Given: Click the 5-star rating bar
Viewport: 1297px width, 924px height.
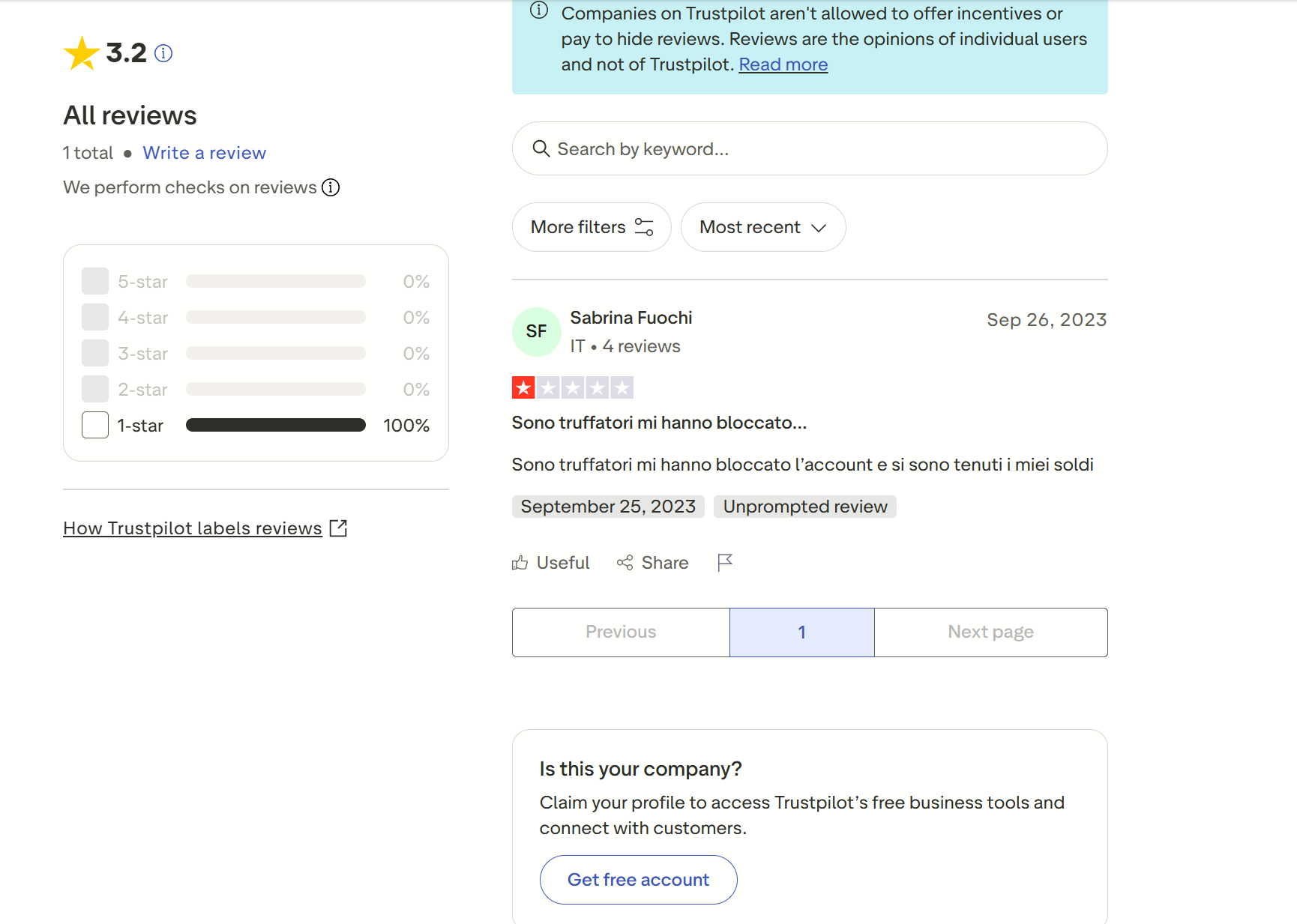Looking at the screenshot, I should (x=276, y=281).
